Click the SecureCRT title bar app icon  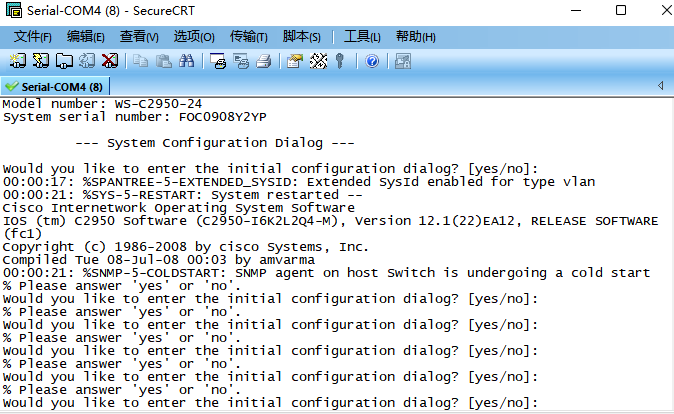coord(14,10)
